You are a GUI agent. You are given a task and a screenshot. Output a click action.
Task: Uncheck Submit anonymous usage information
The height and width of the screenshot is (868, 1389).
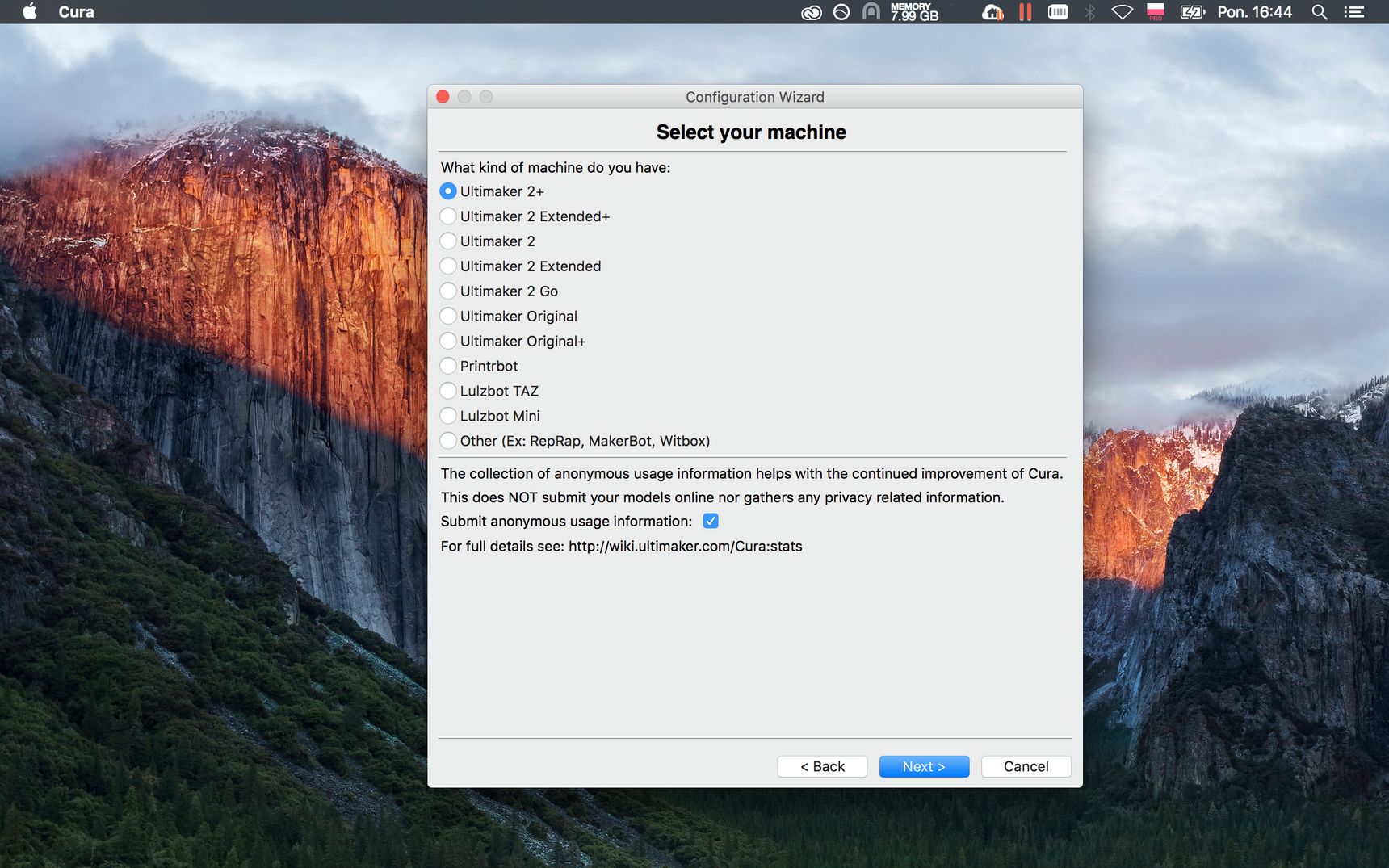coord(711,522)
